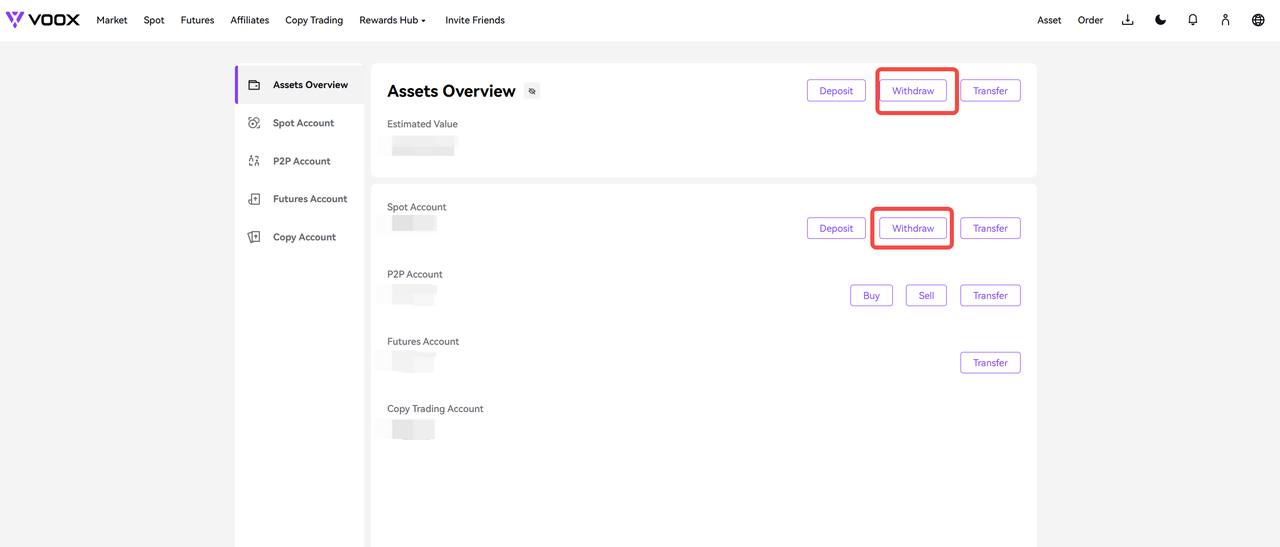Click Withdraw in Assets Overview header
The height and width of the screenshot is (547, 1280).
pyautogui.click(x=913, y=91)
